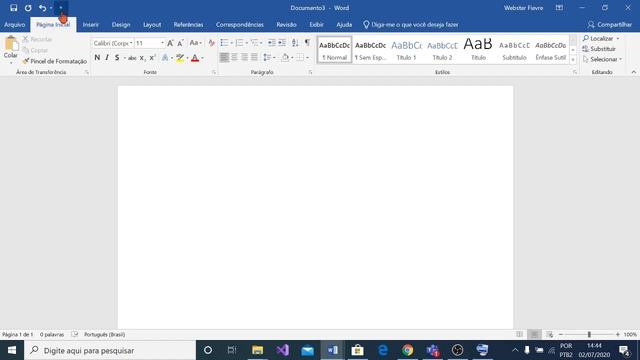This screenshot has height=360, width=640.
Task: Toggle strikethrough (abc) formatting
Action: (132, 58)
